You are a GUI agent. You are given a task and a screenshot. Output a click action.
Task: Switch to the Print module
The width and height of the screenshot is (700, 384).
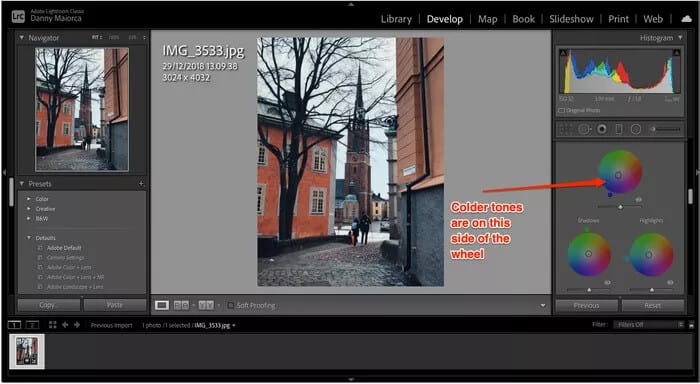coord(619,19)
